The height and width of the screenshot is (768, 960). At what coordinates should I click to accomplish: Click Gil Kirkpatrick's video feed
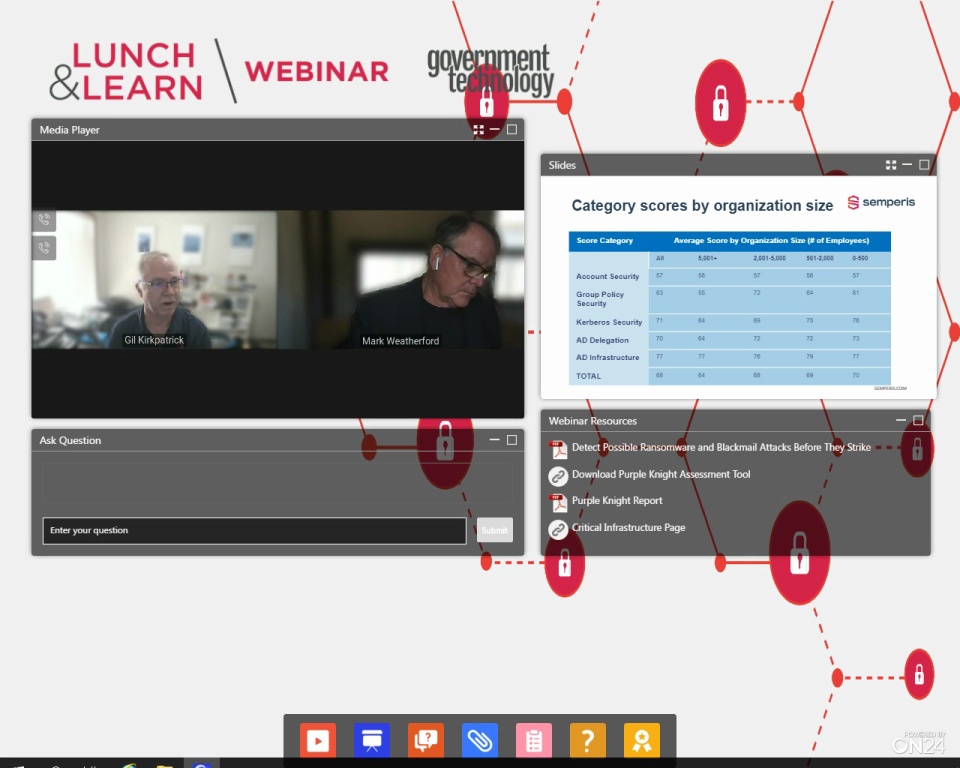tap(154, 280)
